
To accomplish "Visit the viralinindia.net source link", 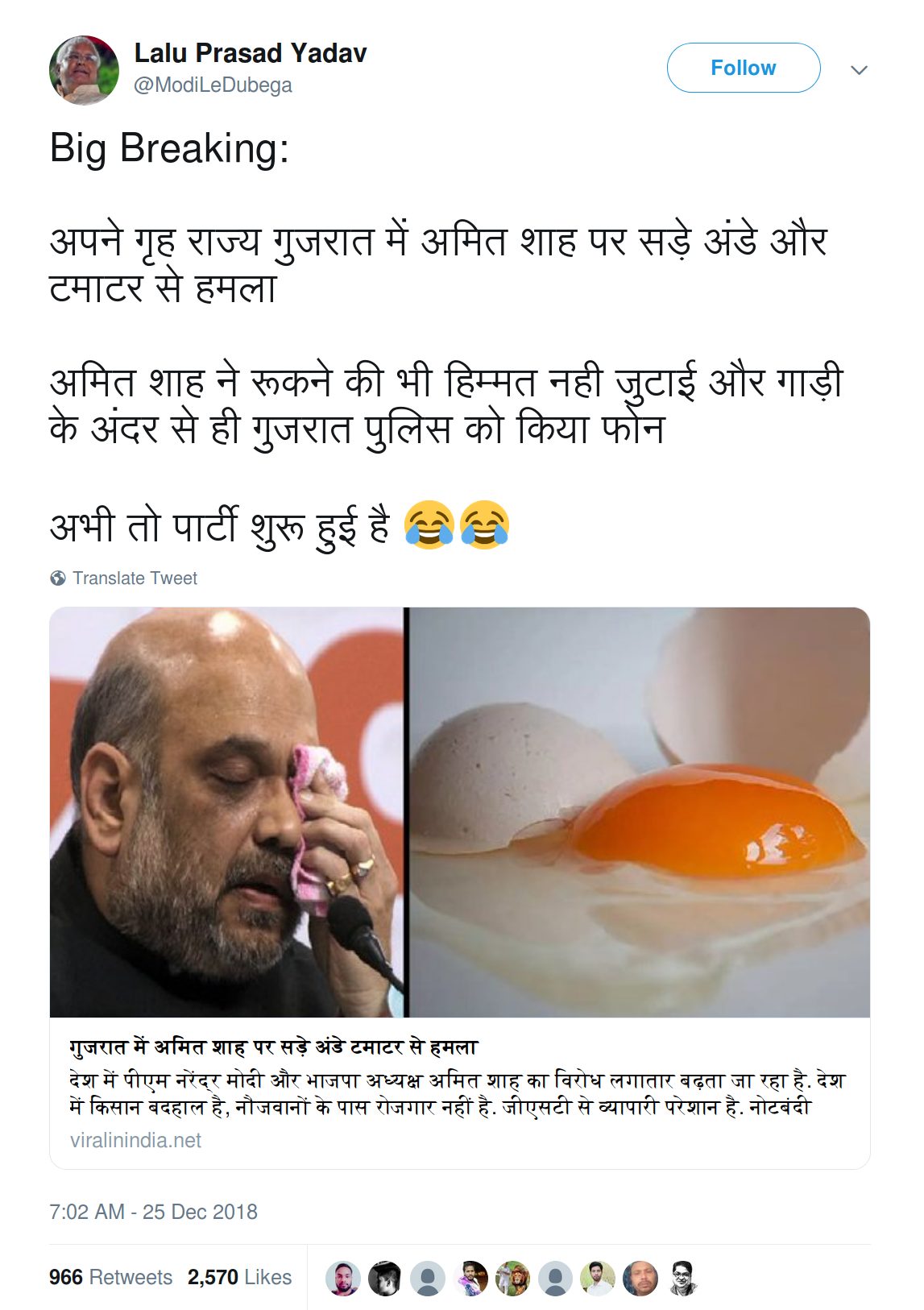I will click(x=135, y=1140).
